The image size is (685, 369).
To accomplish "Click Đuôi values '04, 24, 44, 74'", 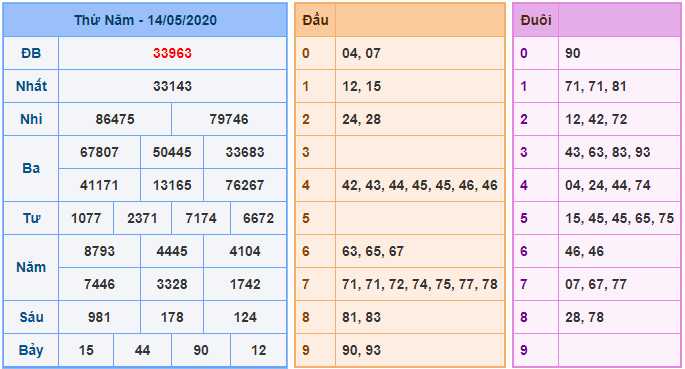I will coord(608,185).
